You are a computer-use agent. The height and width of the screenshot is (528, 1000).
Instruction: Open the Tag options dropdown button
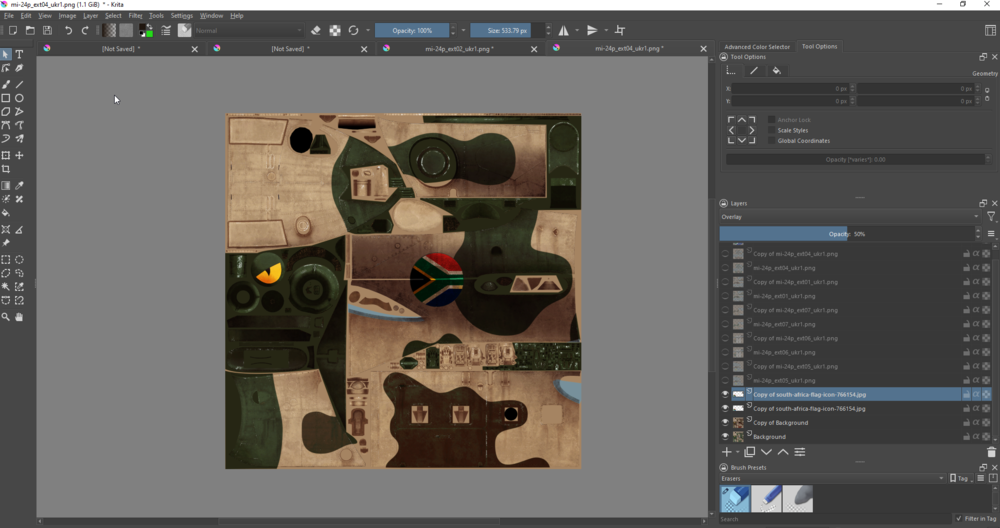[961, 479]
